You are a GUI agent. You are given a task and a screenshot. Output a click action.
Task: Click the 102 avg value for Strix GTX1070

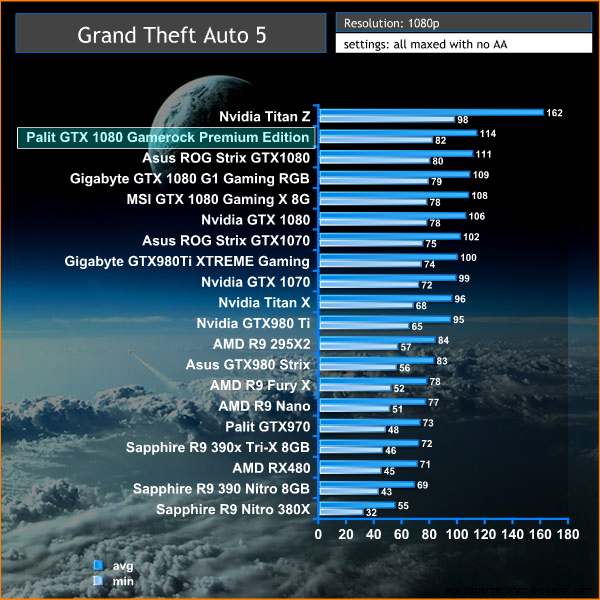coord(471,237)
